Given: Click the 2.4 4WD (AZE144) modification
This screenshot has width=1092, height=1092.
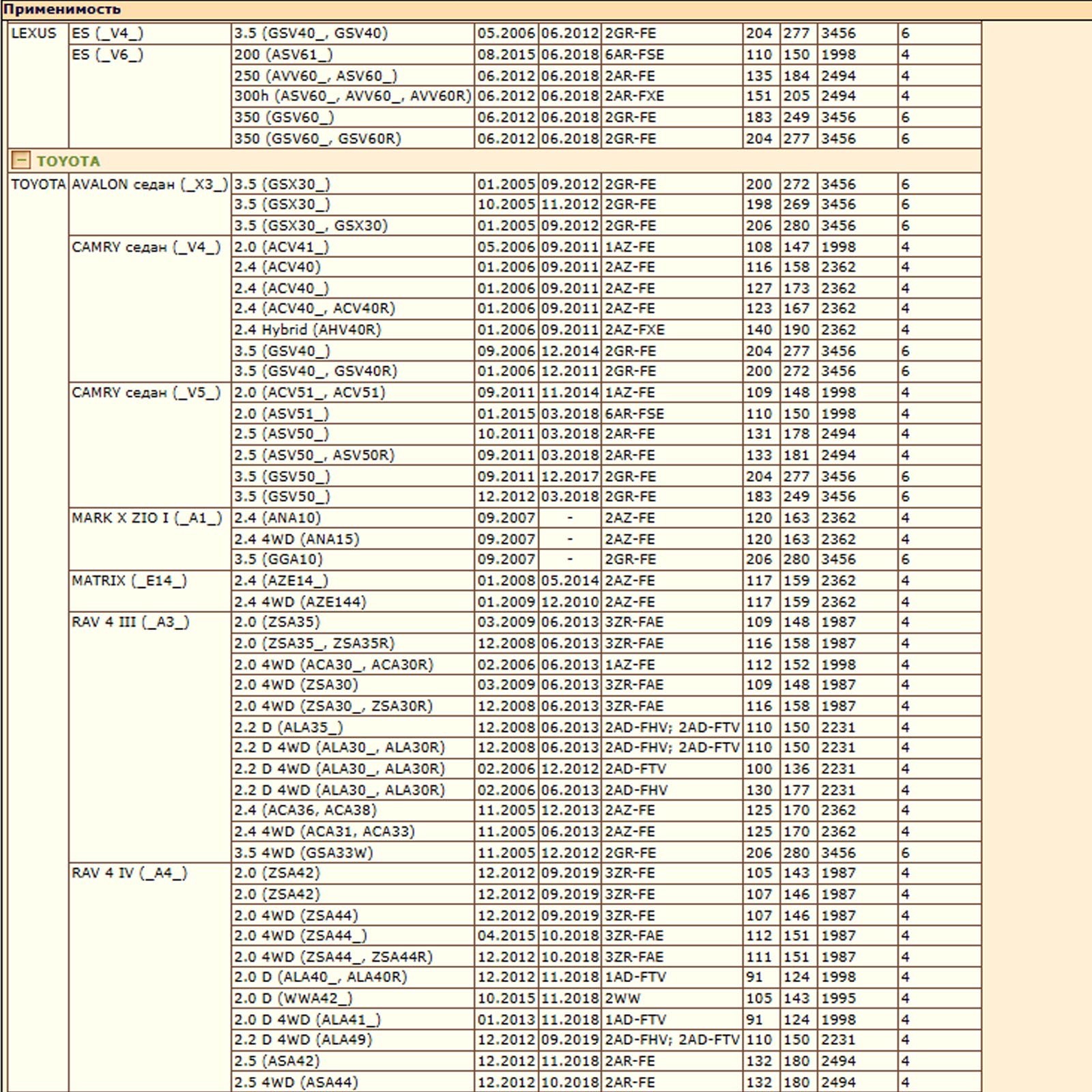Looking at the screenshot, I should [x=300, y=602].
